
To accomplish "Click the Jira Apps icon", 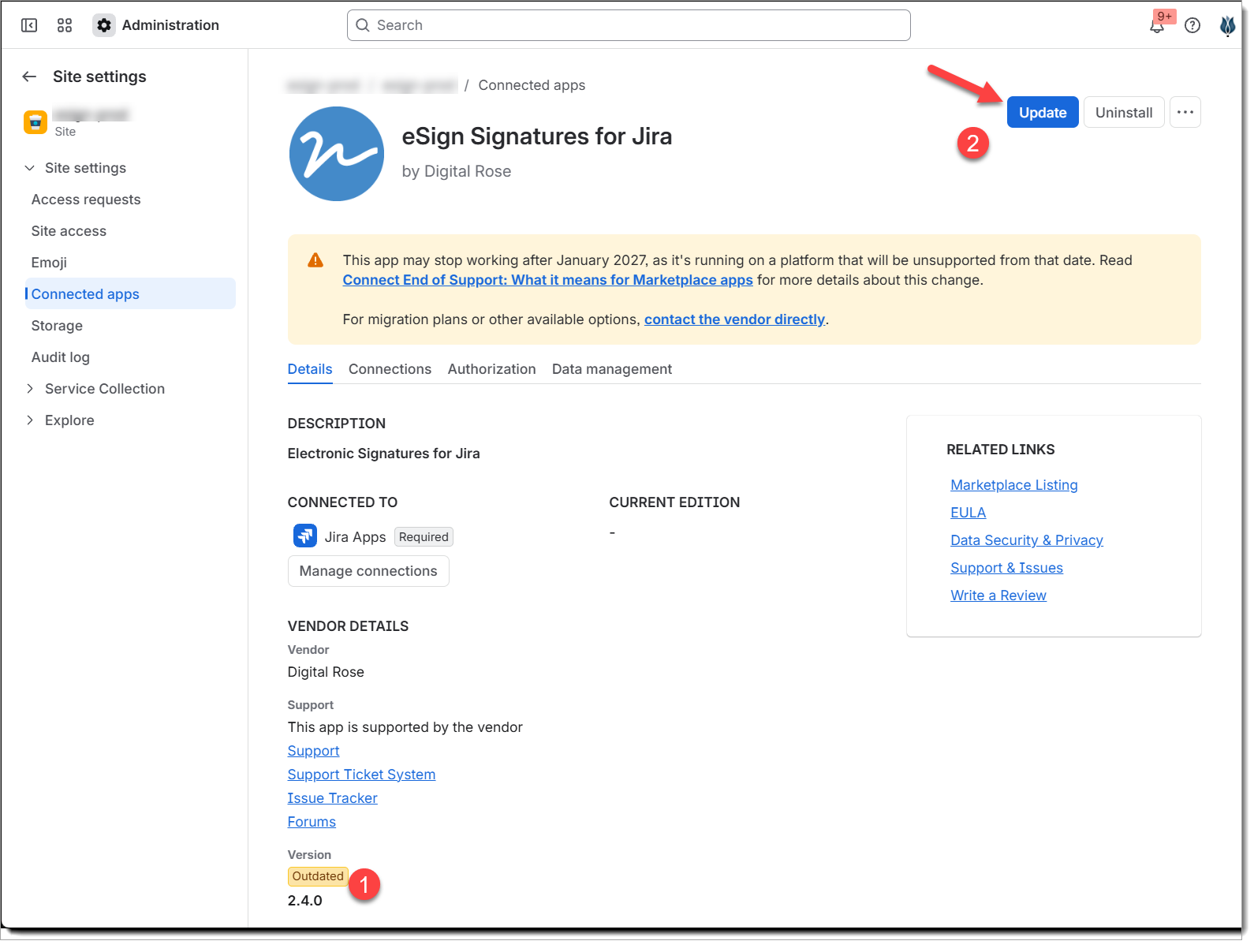I will point(305,536).
